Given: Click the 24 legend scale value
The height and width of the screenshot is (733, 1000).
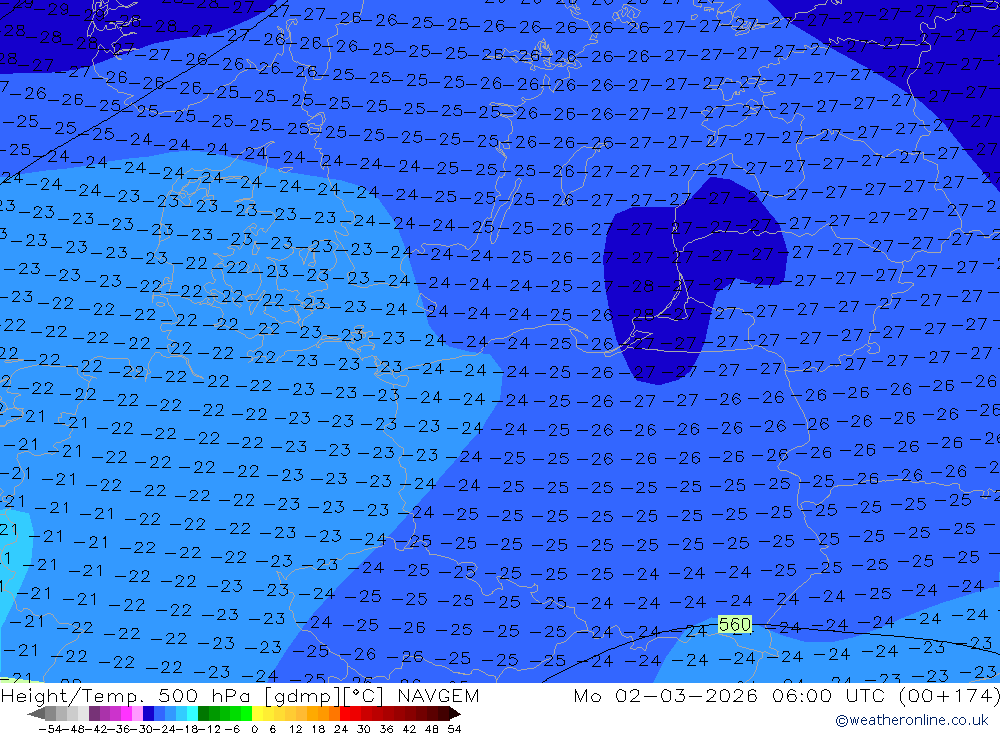Looking at the screenshot, I should (341, 729).
